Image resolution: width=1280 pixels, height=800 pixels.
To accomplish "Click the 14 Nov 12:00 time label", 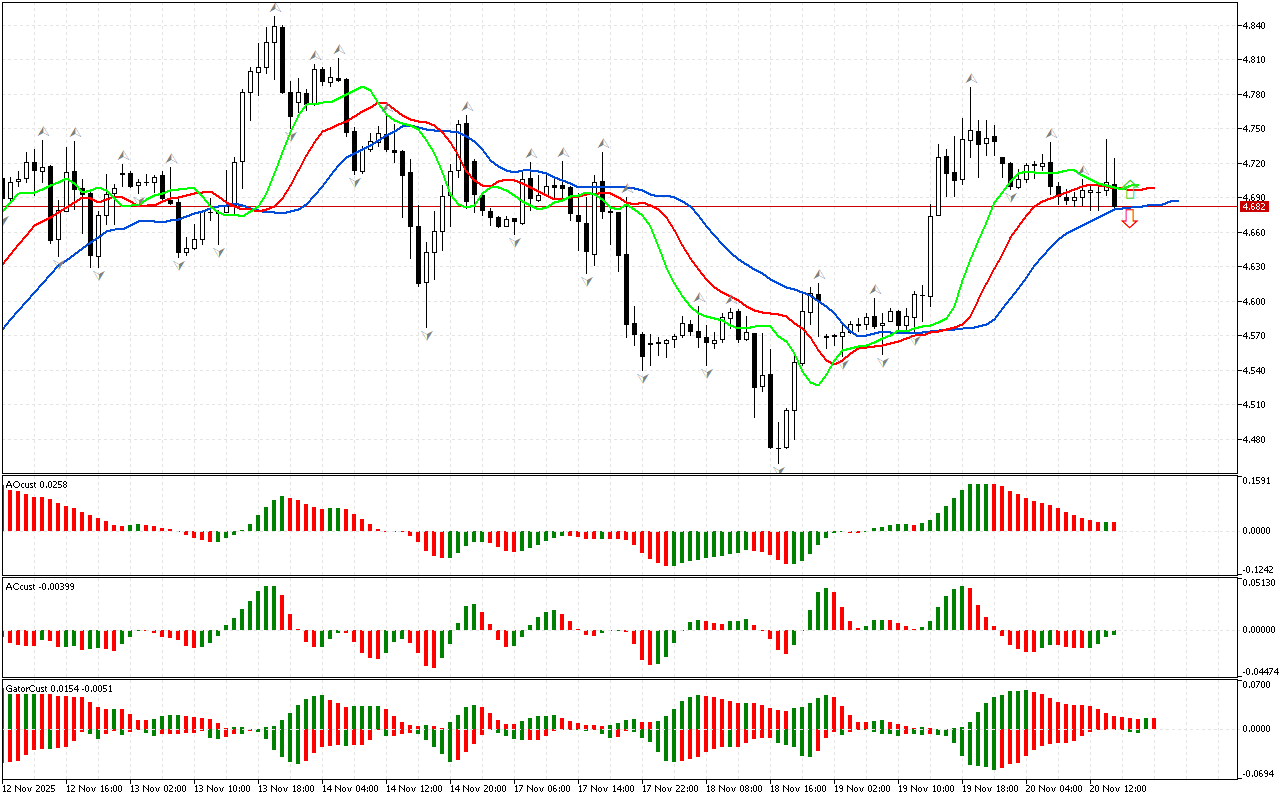I will click(415, 789).
